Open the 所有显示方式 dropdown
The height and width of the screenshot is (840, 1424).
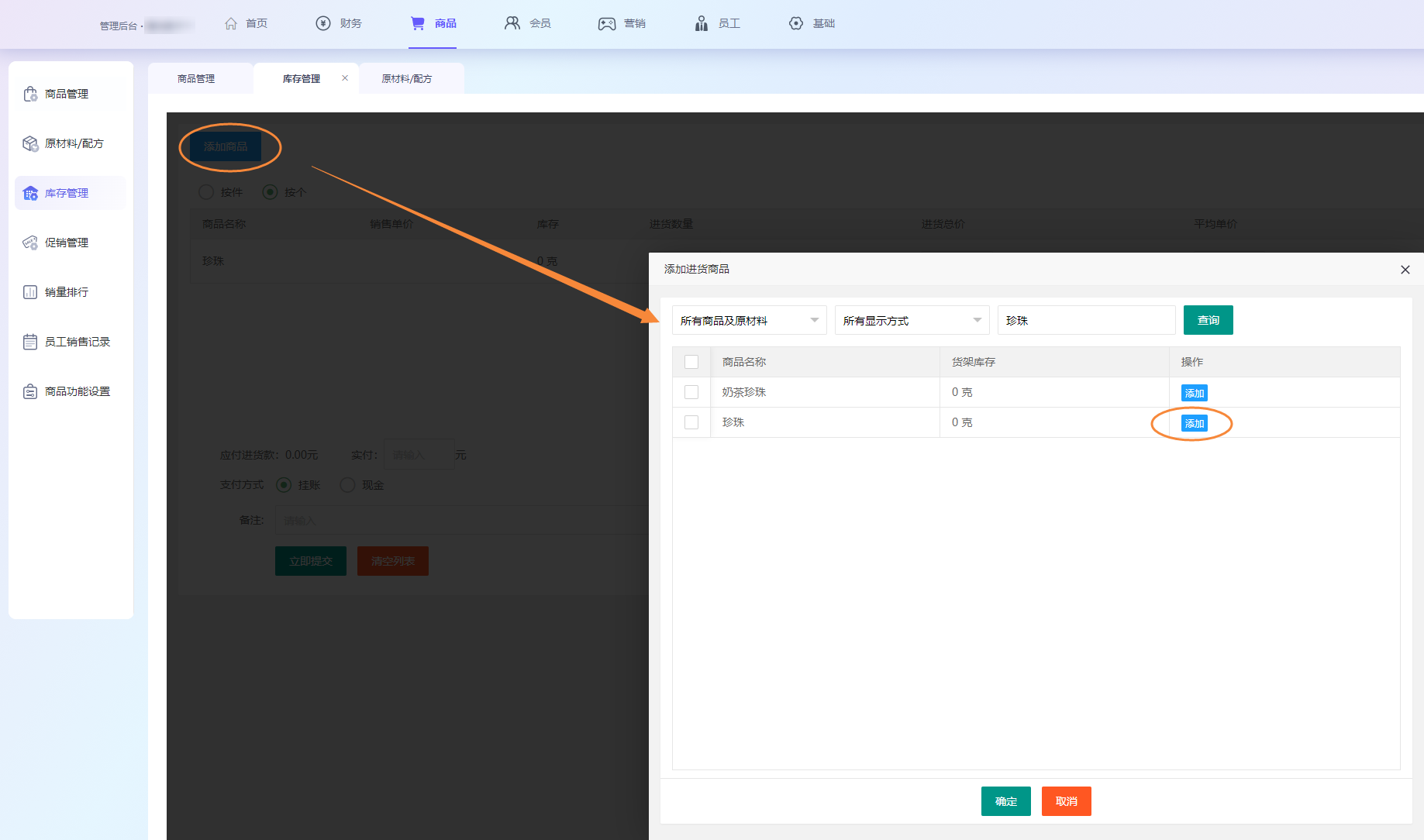[x=912, y=321]
